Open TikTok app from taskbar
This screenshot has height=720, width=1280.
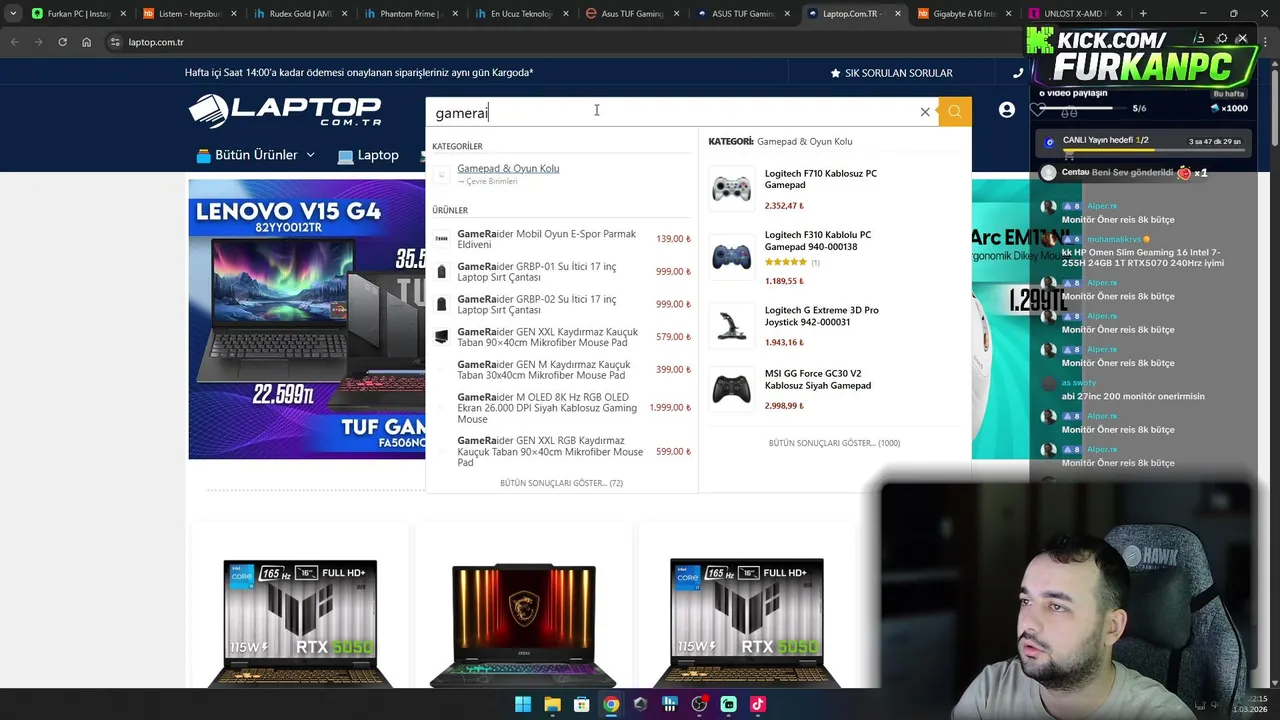757,704
